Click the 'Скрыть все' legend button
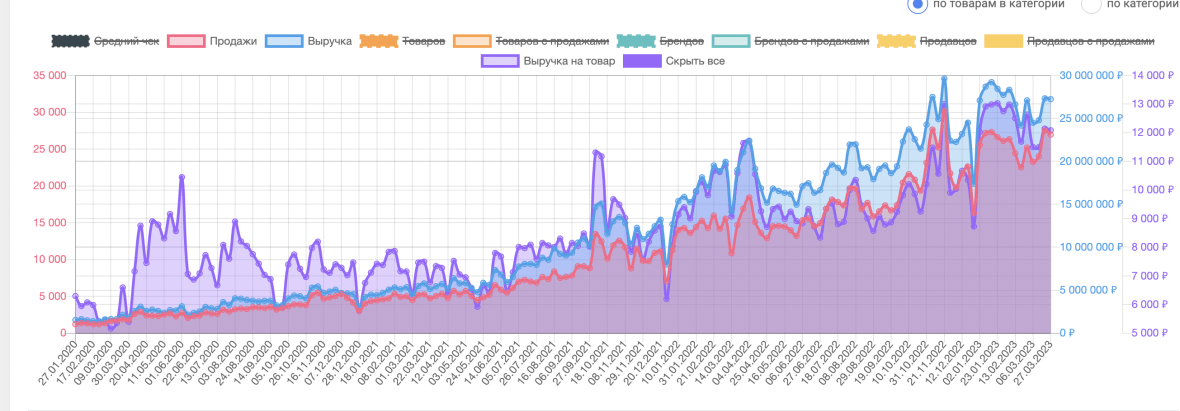1180x411 pixels. click(x=674, y=61)
